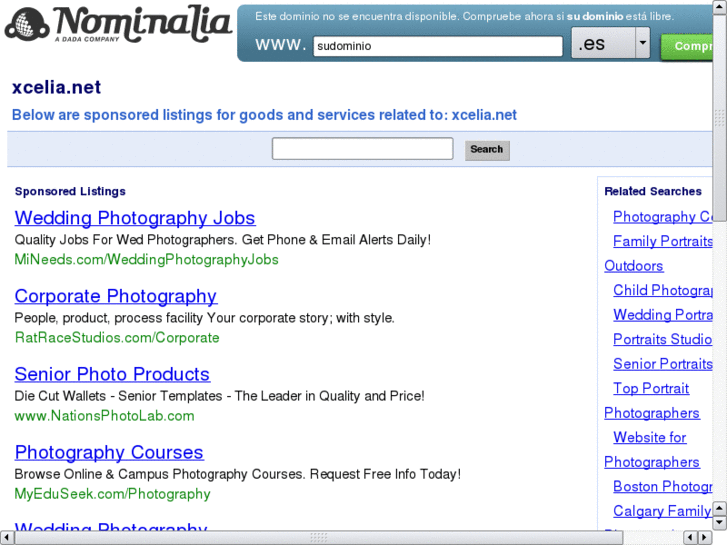Click RatRaceStudios.com/Corporate URL
Image resolution: width=727 pixels, height=545 pixels.
point(117,337)
